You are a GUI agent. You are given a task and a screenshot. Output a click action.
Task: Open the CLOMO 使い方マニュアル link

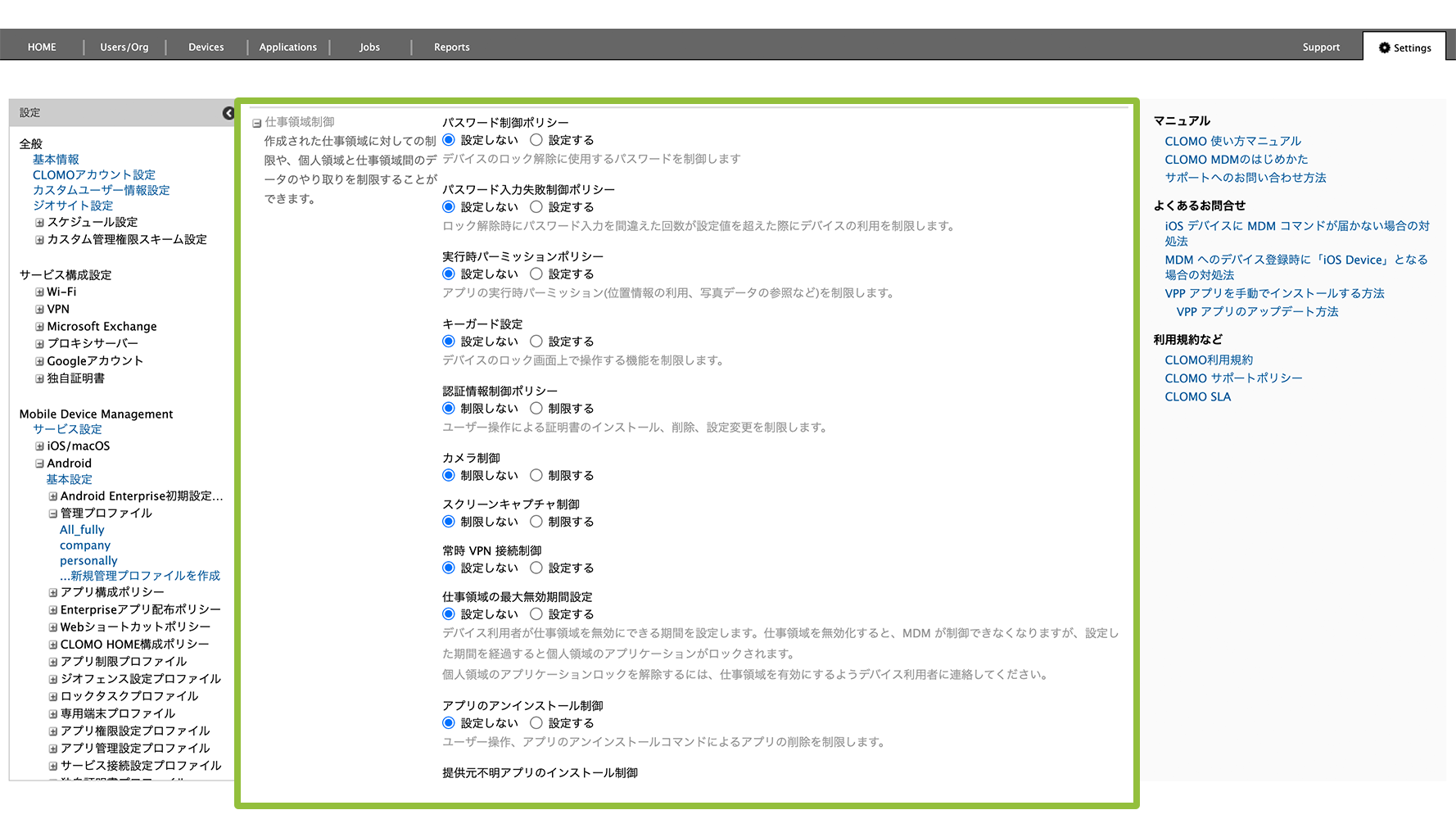tap(1232, 141)
